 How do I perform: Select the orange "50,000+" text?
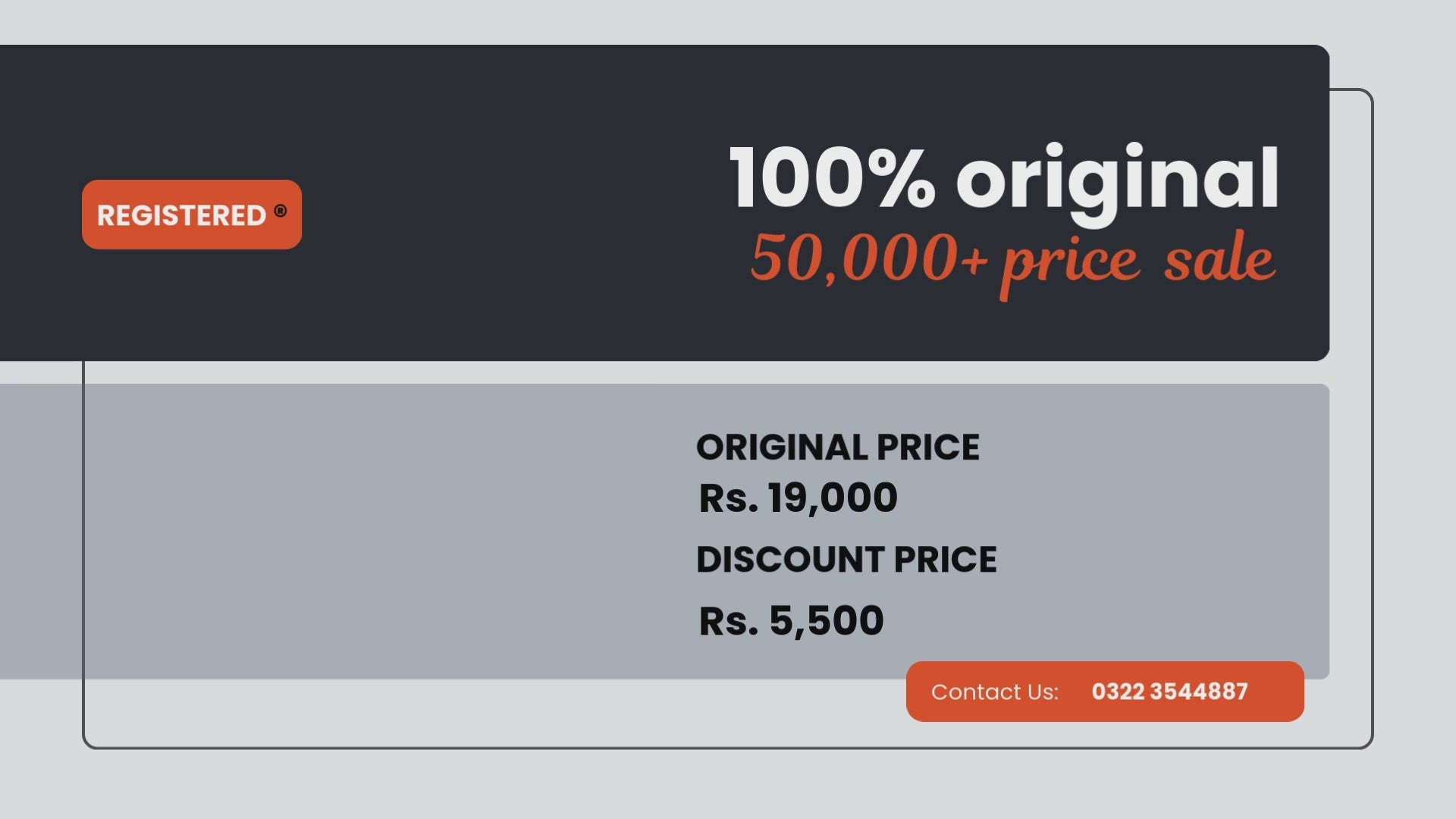tap(868, 259)
